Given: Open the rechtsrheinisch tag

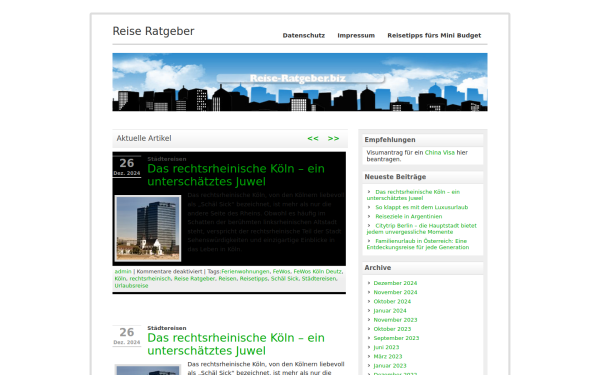Looking at the screenshot, I should pos(150,279).
